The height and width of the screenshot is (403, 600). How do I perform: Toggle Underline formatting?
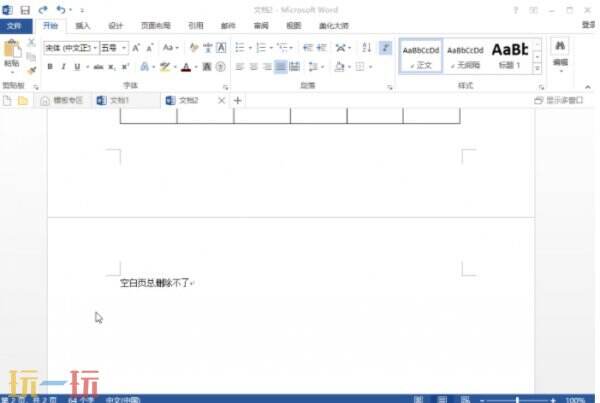point(77,67)
